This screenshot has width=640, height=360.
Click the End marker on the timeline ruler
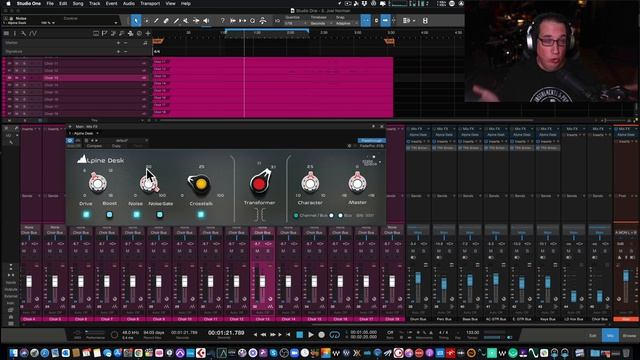[390, 41]
